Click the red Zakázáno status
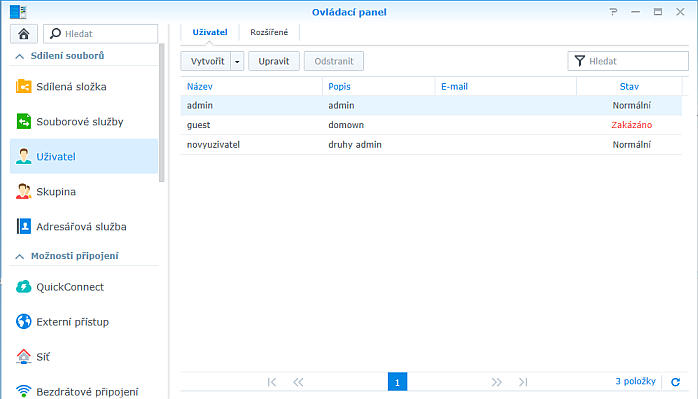Image resolution: width=698 pixels, height=399 pixels. click(632, 125)
